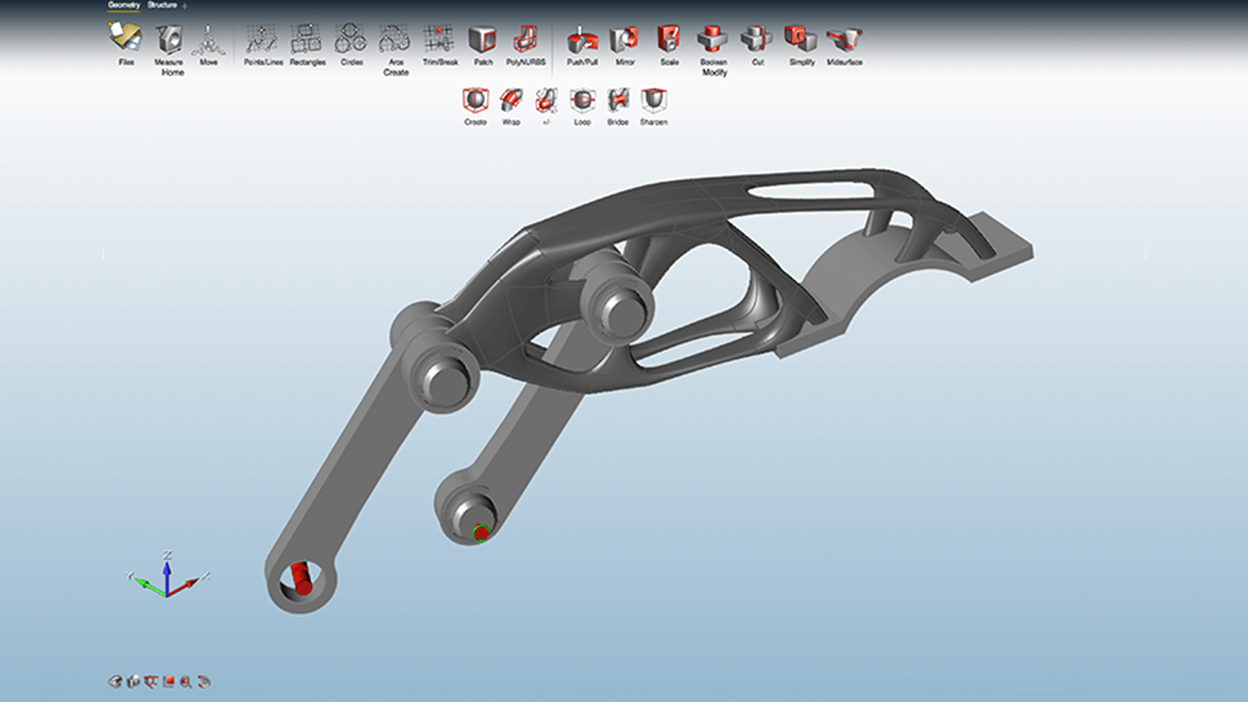Image resolution: width=1248 pixels, height=702 pixels.
Task: Select the red pin in the lever hole
Action: point(301,579)
